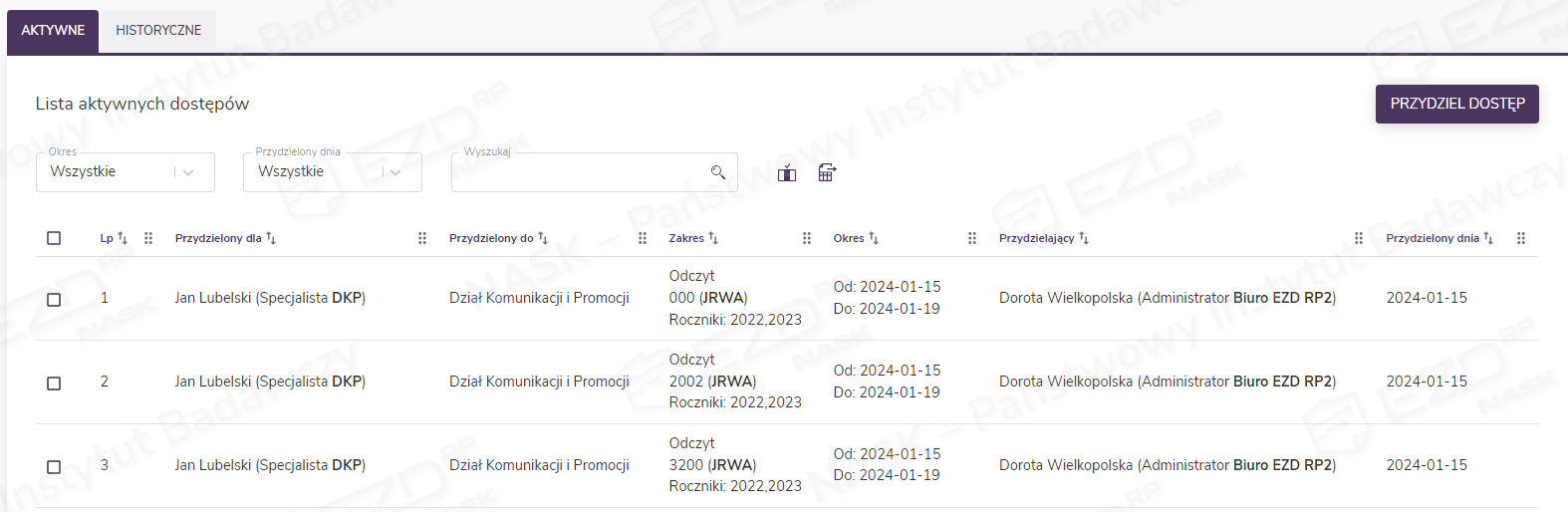
Task: Click the export table icon
Action: tap(827, 172)
